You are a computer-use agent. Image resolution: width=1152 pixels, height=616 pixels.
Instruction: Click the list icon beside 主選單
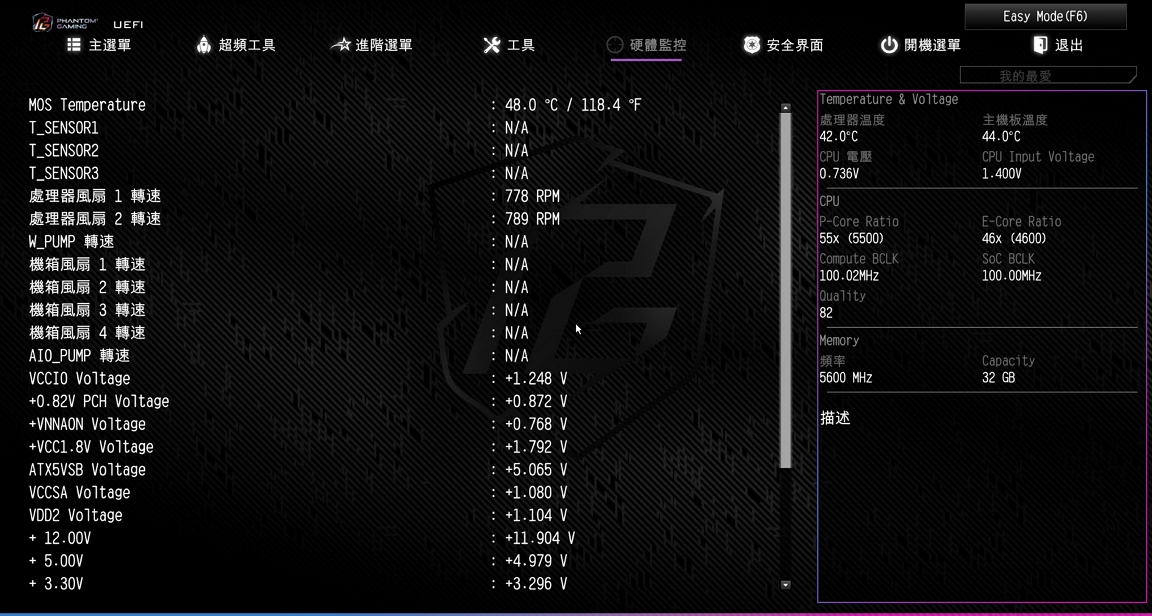point(74,45)
